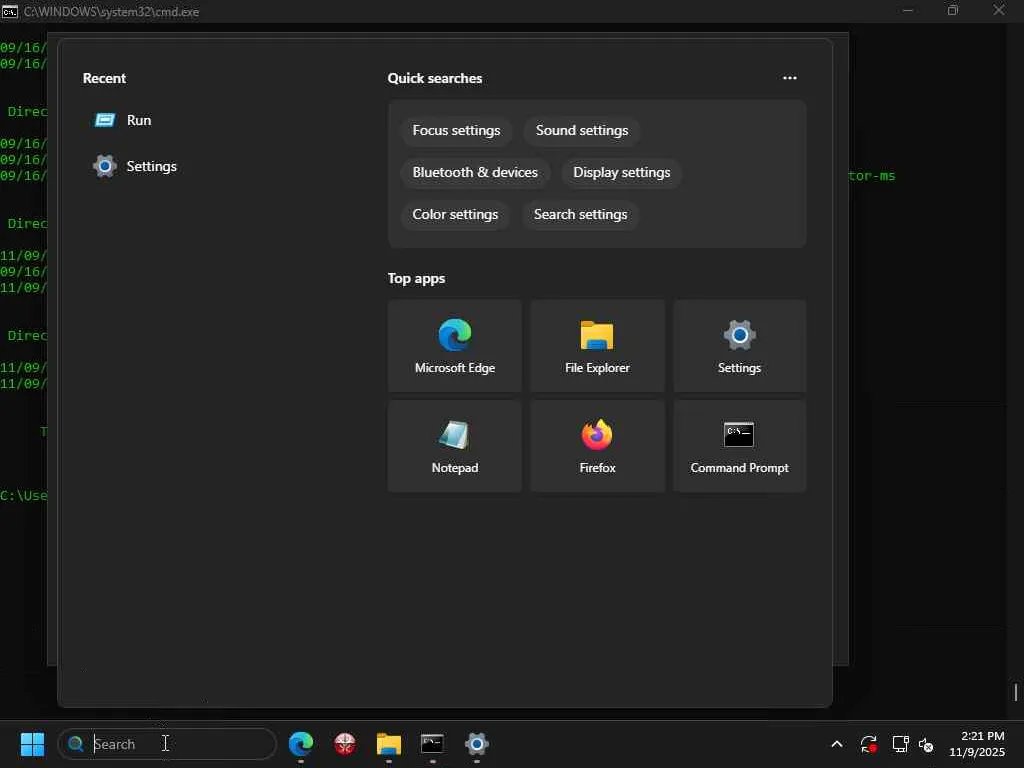Open Microsoft Edge from the taskbar
Viewport: 1024px width, 768px height.
(x=300, y=744)
